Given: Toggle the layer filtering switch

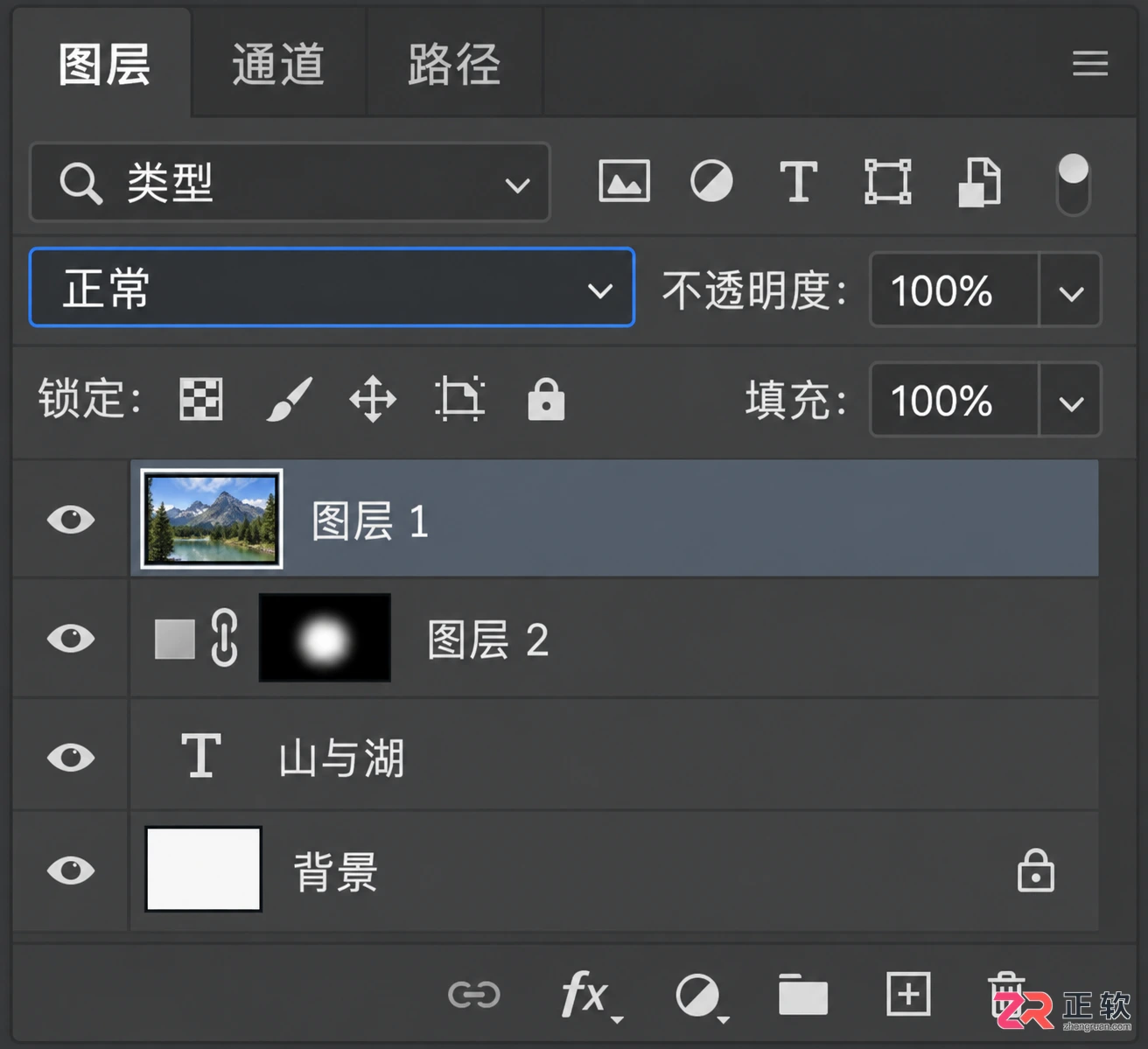Looking at the screenshot, I should [x=1073, y=184].
